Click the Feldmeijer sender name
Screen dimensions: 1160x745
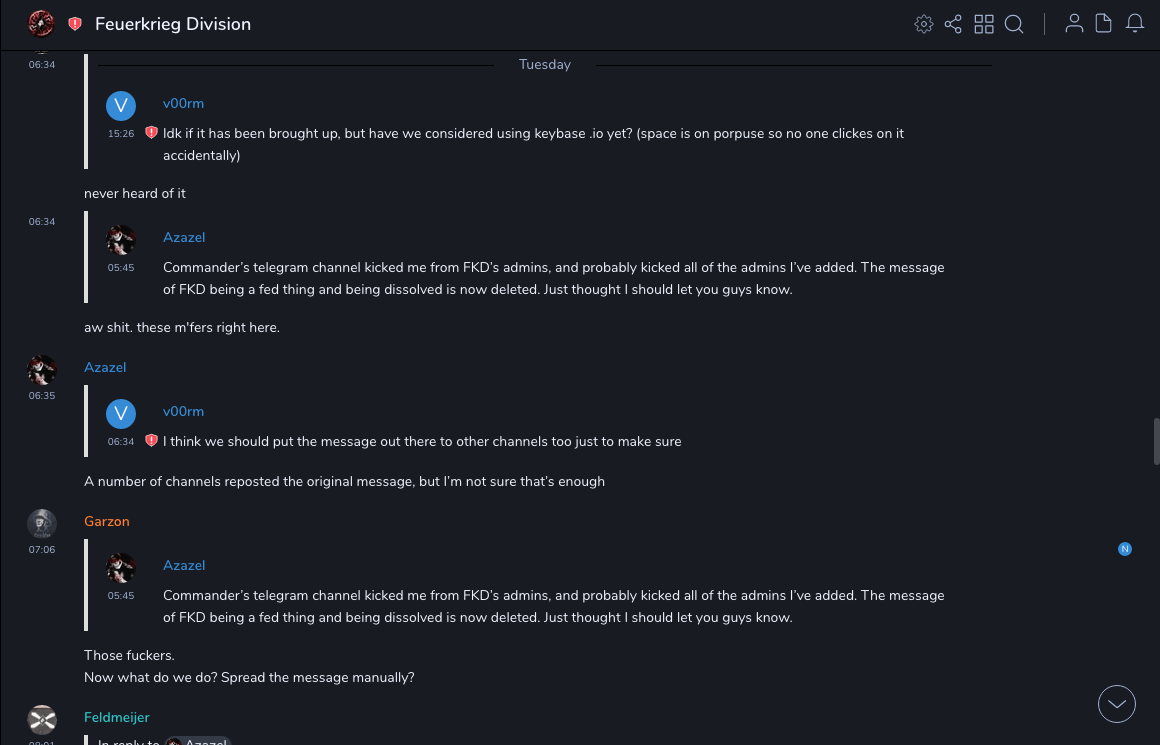[117, 717]
